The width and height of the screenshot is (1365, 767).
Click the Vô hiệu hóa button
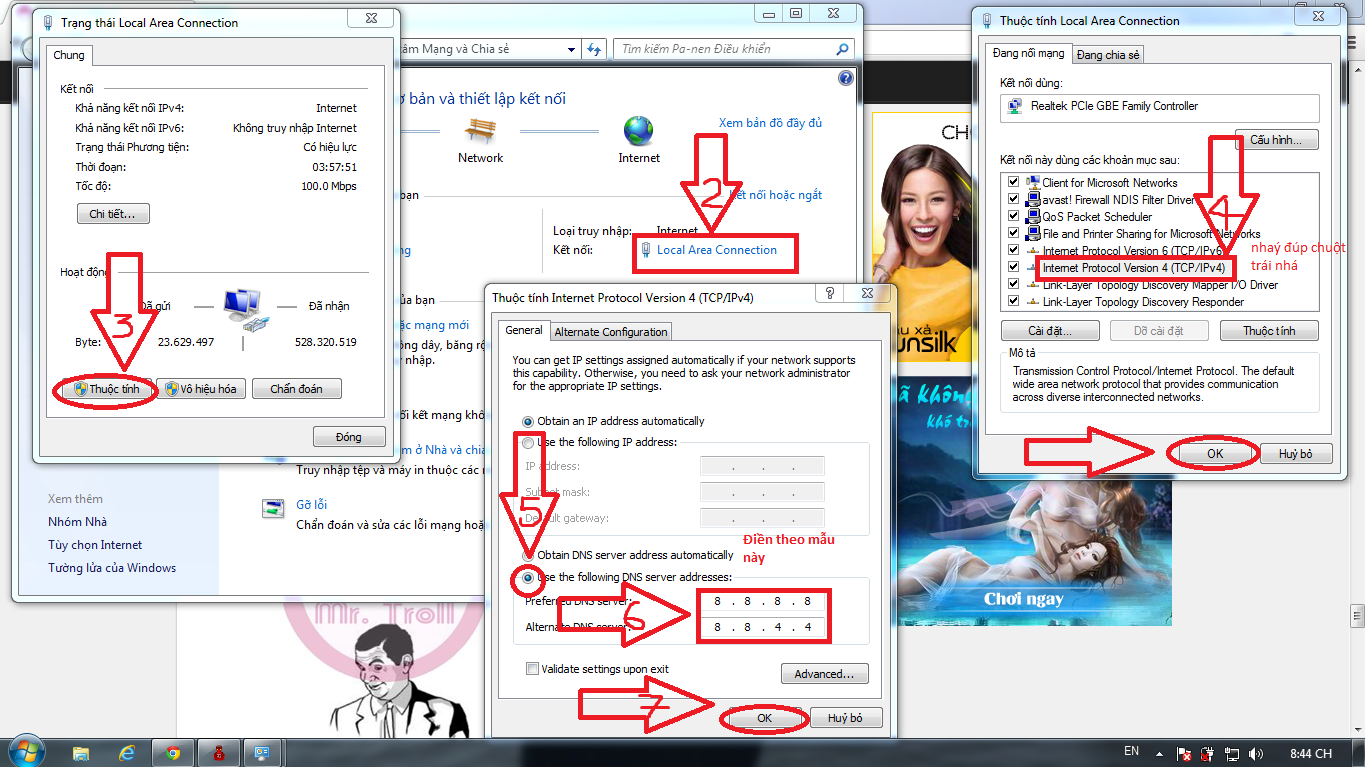201,389
